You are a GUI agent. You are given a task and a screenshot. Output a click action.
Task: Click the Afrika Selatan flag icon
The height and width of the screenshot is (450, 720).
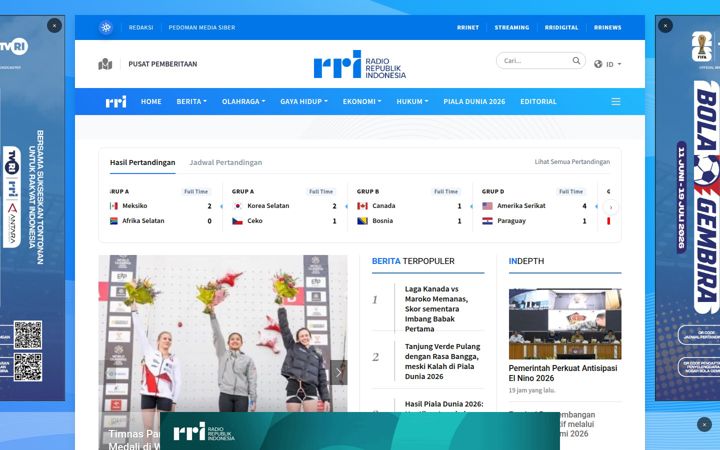click(114, 221)
